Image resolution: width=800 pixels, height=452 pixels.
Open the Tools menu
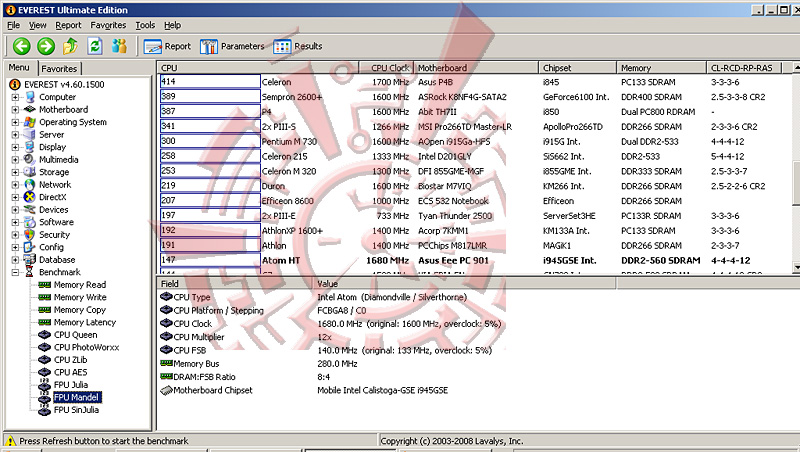click(145, 25)
